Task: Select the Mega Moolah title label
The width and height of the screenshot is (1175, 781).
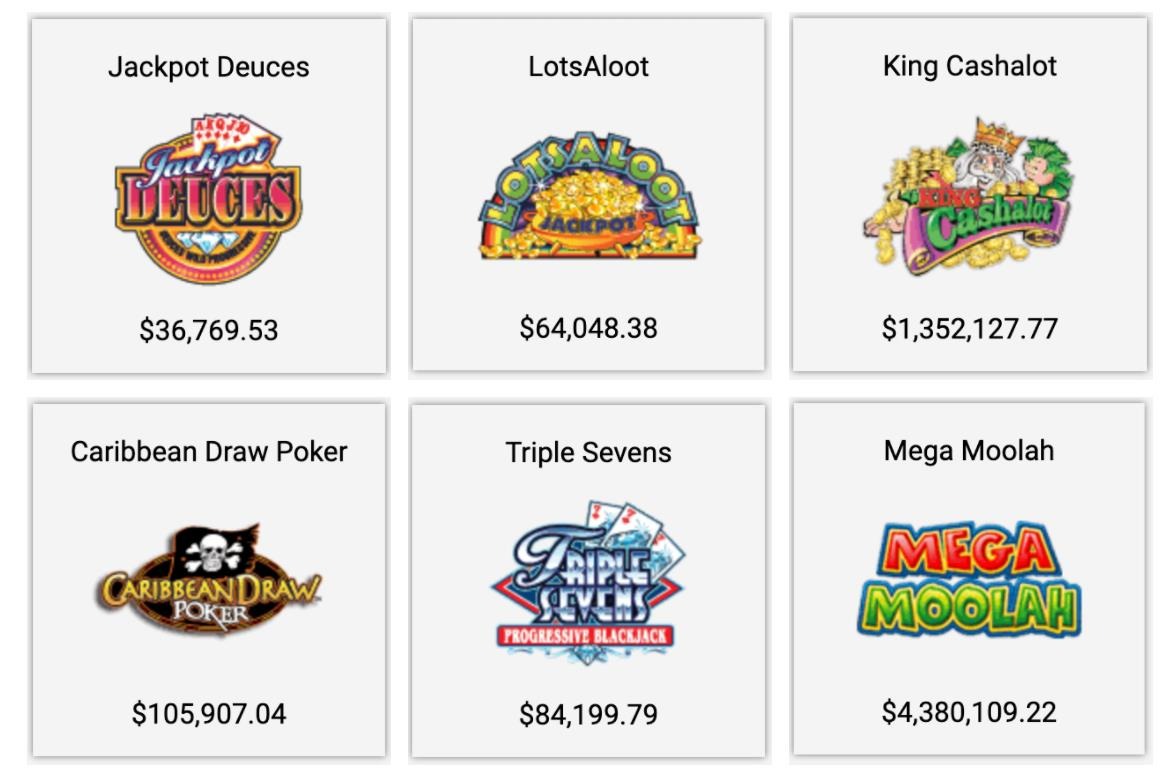Action: click(969, 450)
